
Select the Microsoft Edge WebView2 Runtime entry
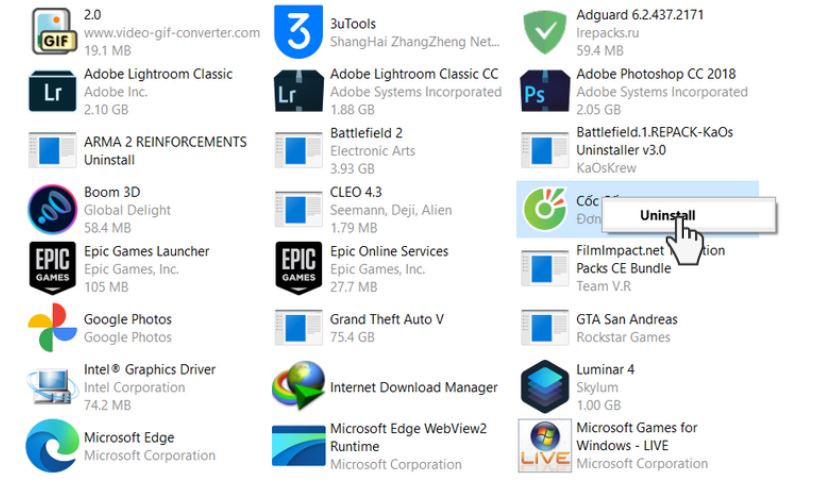(408, 437)
